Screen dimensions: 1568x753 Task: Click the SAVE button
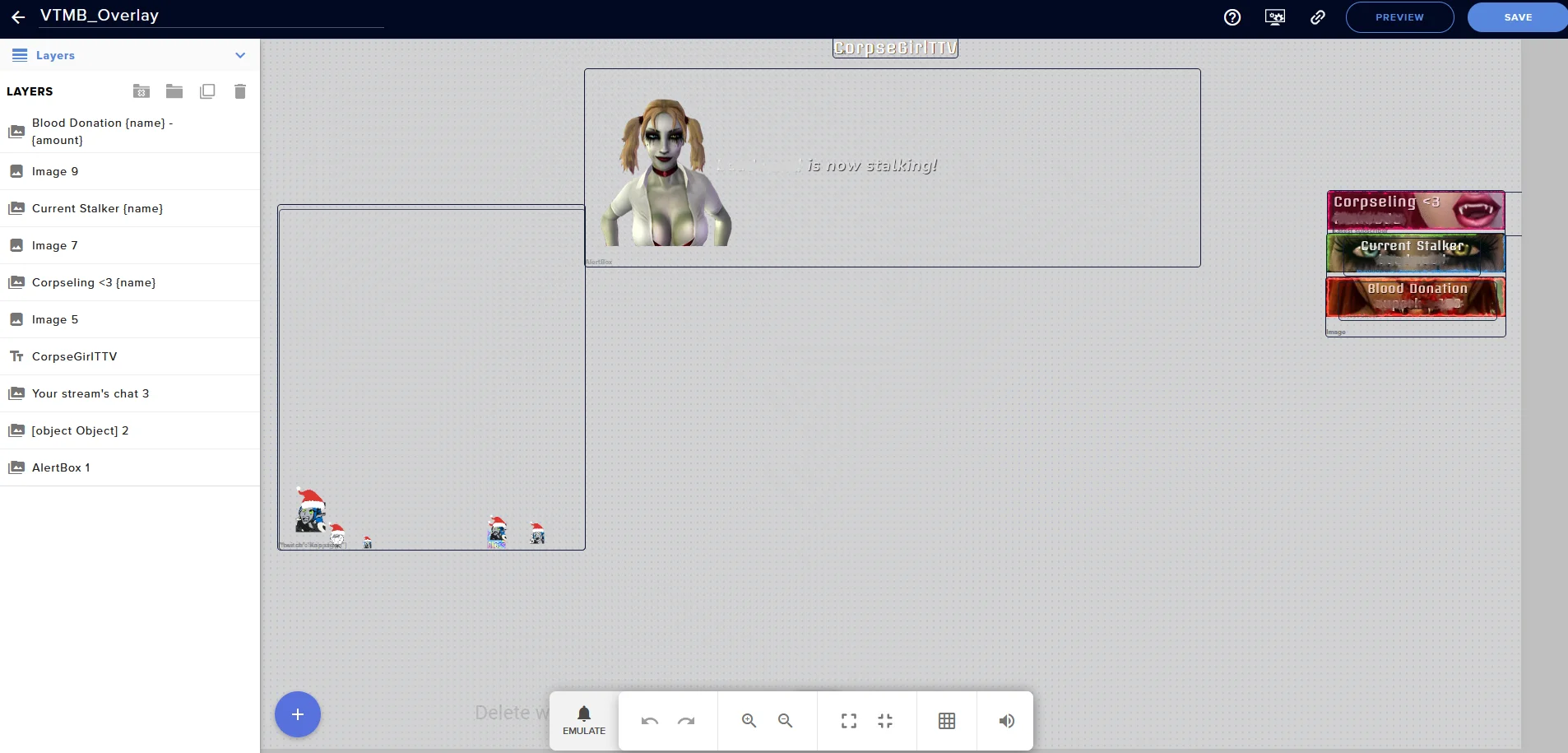(x=1518, y=17)
